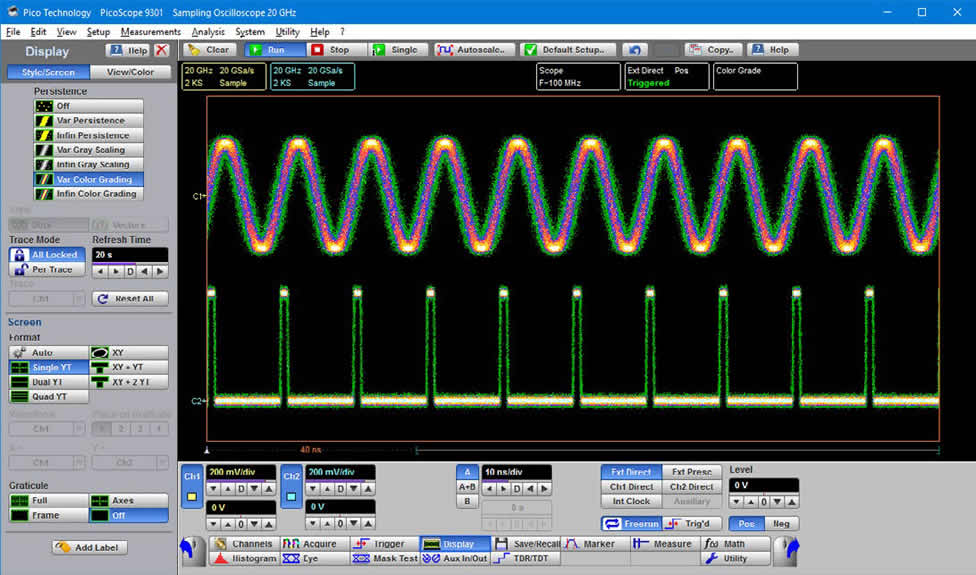The image size is (976, 575).
Task: Click Ch1 200 mV/div scale field
Action: (x=241, y=472)
